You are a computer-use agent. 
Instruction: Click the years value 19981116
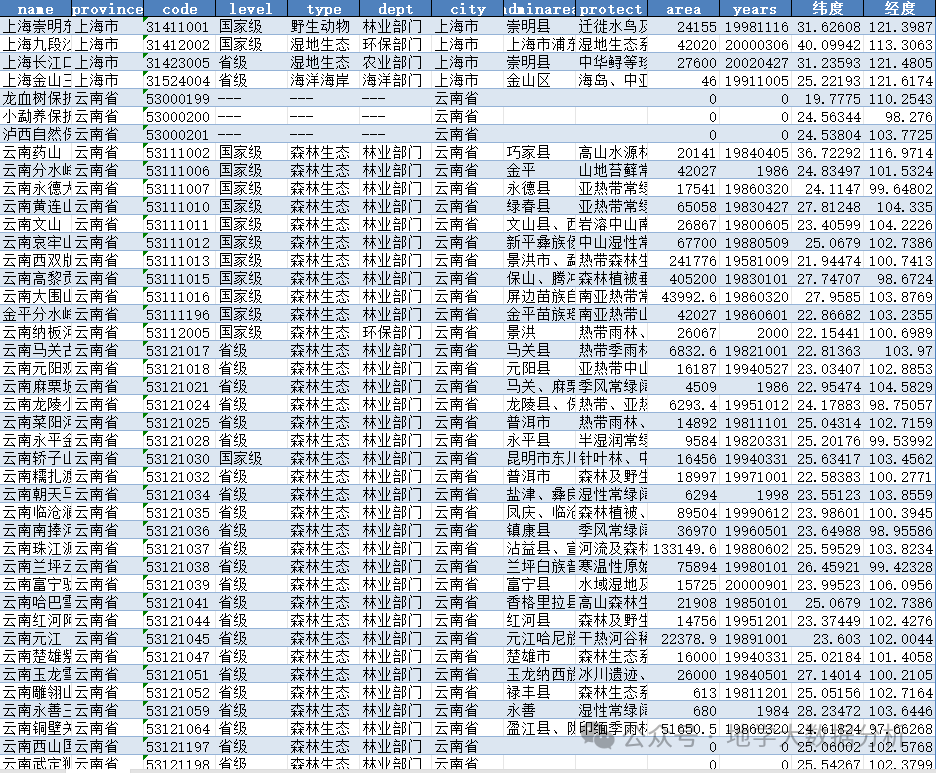click(x=755, y=27)
